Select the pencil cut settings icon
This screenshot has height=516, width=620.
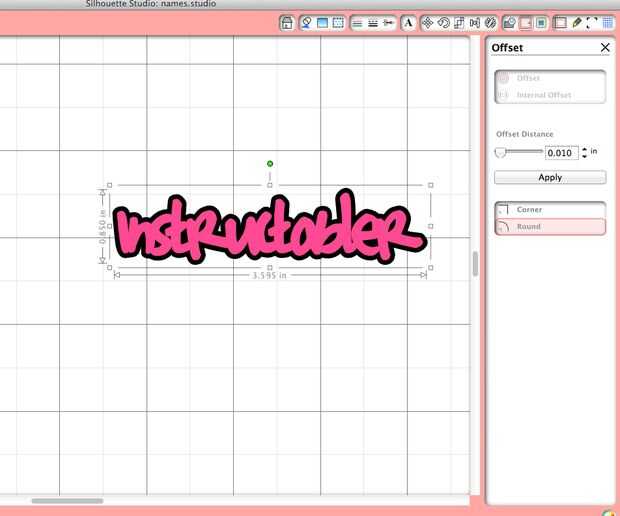[x=577, y=23]
